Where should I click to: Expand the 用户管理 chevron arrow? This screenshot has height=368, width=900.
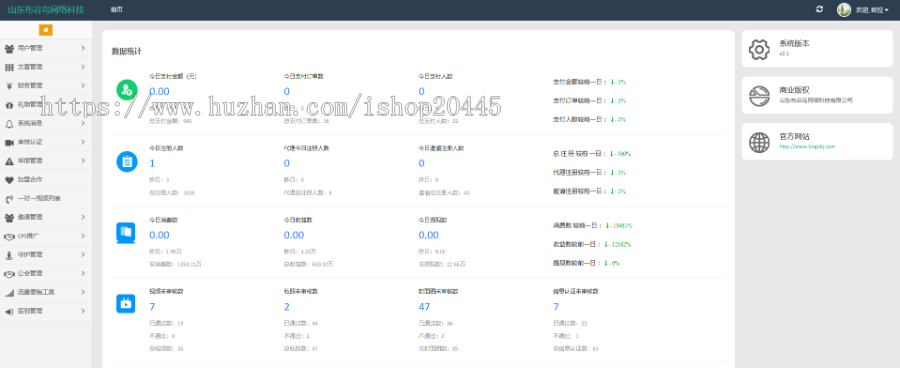point(83,48)
